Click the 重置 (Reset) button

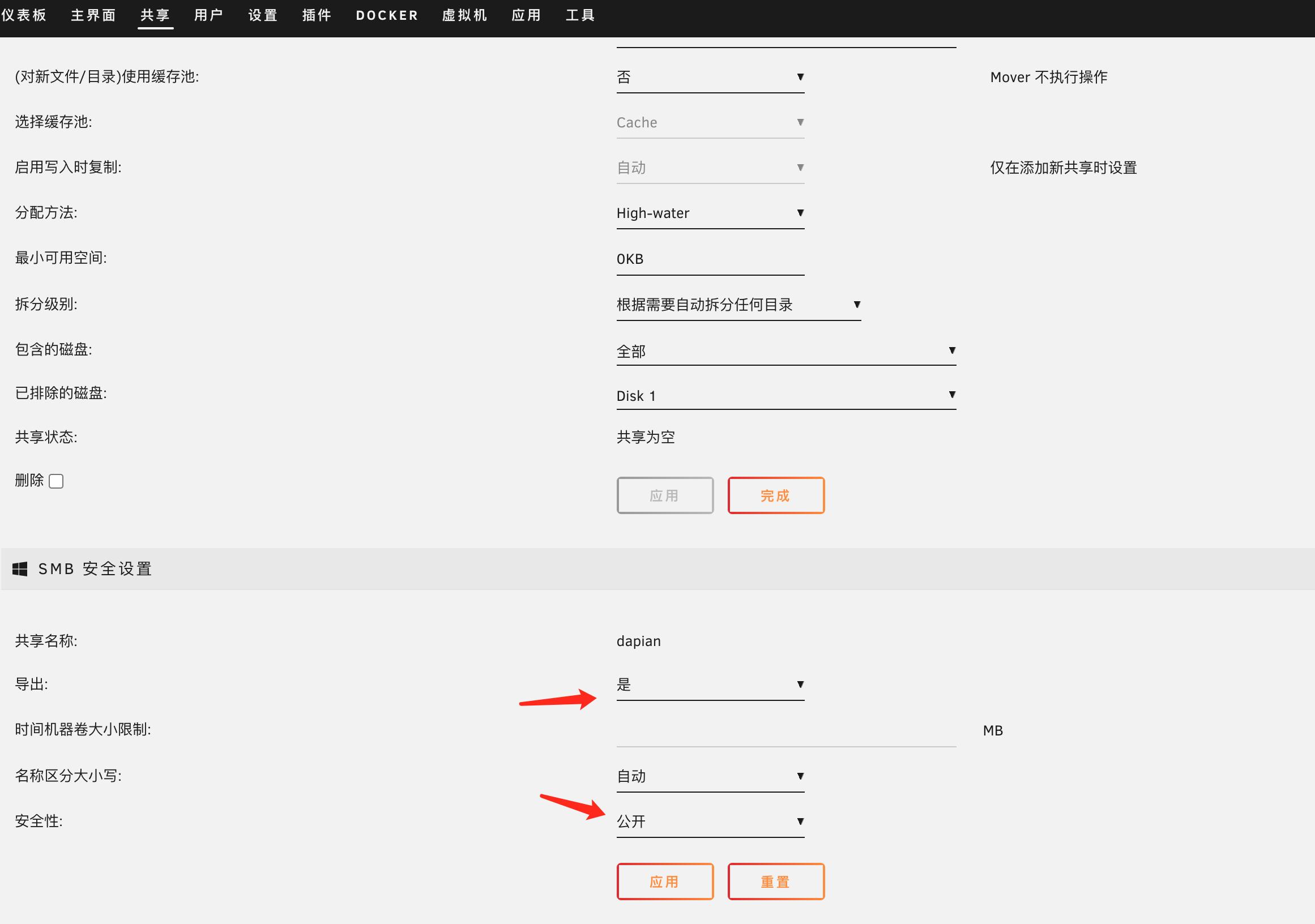775,882
